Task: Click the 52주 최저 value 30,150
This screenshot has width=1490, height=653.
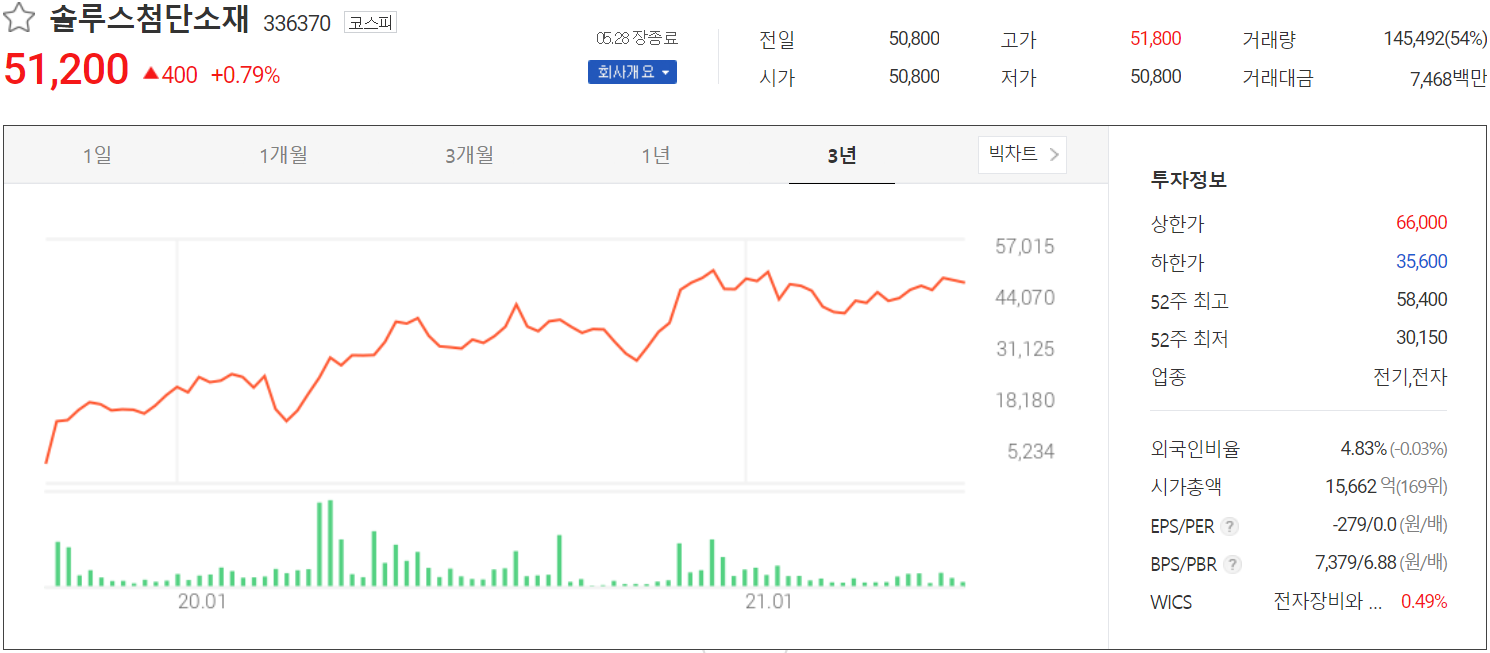Action: (1421, 338)
